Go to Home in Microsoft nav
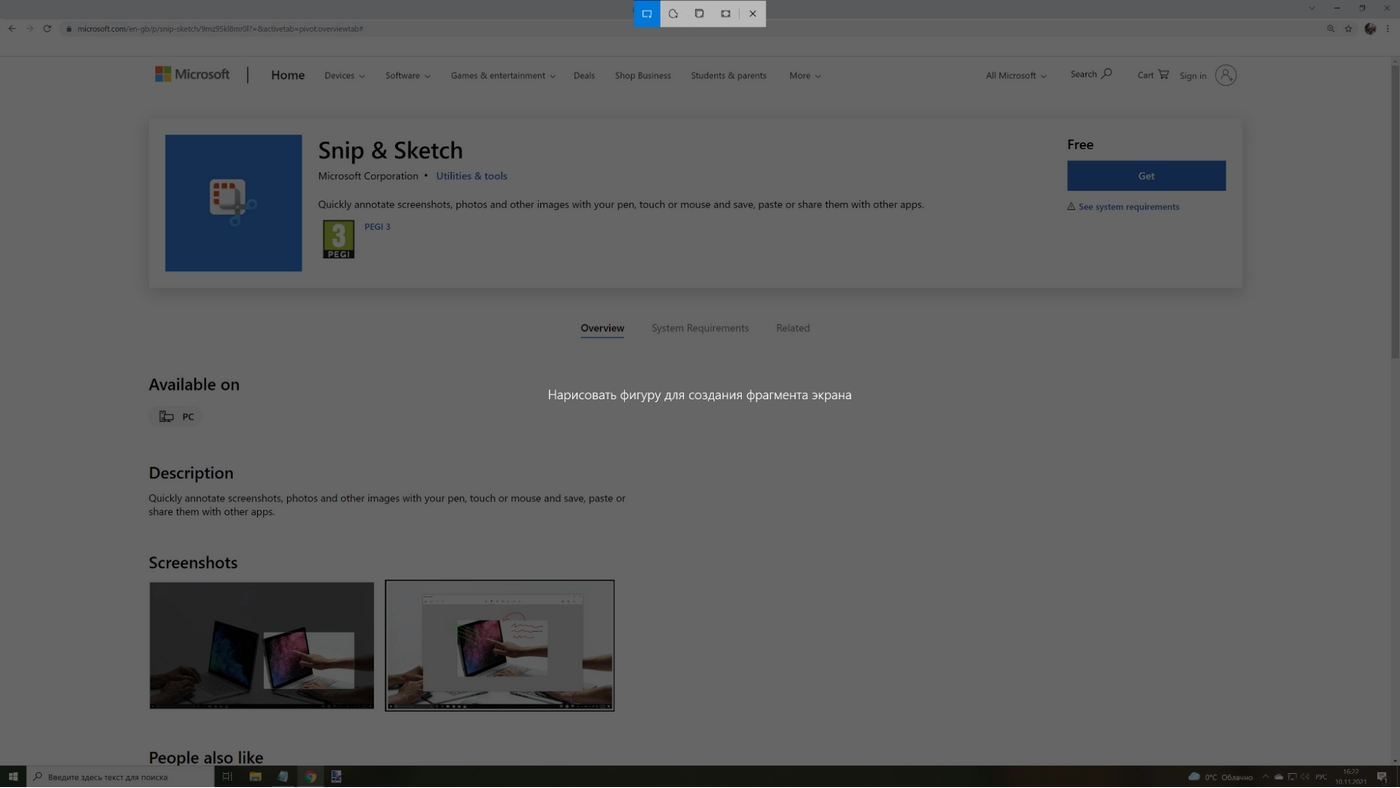This screenshot has height=788, width=1400. tap(288, 75)
